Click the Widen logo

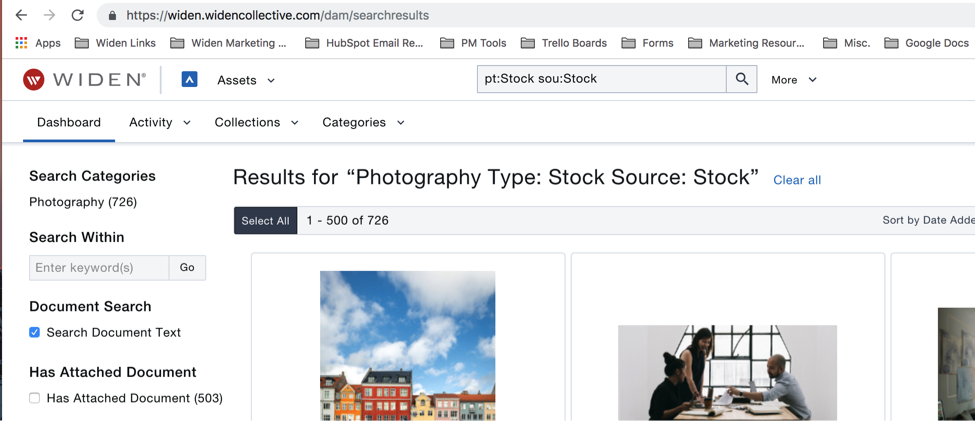click(84, 80)
